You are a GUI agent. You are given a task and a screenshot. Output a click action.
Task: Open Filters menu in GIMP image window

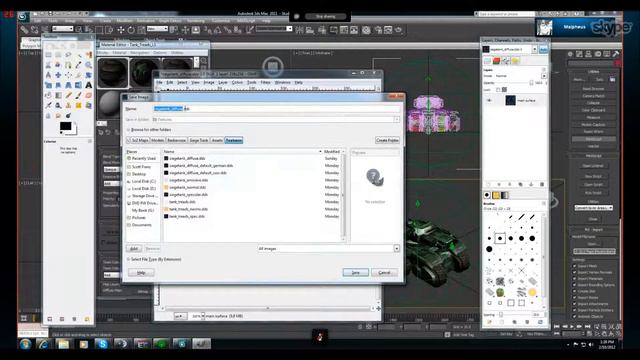click(x=265, y=82)
